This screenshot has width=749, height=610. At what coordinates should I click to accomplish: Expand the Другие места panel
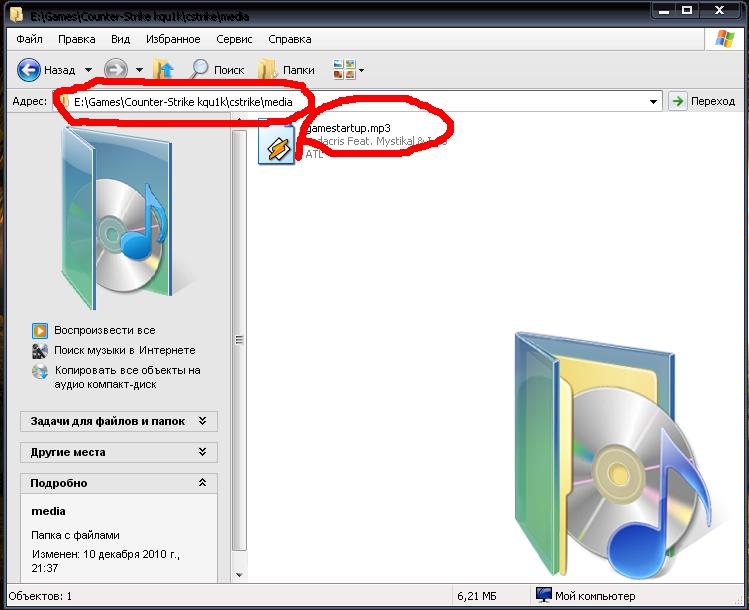pyautogui.click(x=119, y=452)
